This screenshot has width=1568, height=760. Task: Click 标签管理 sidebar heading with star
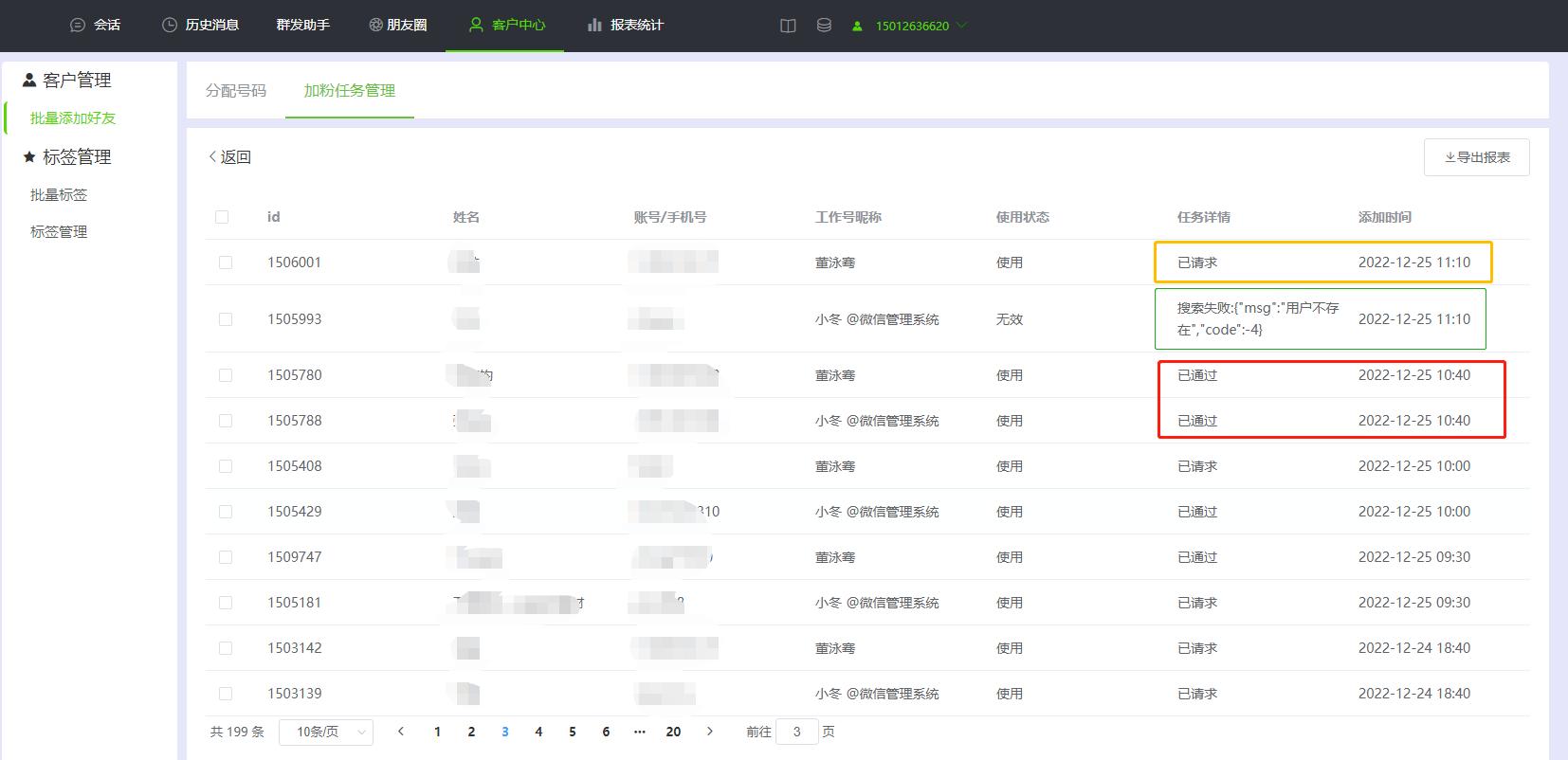pos(67,157)
